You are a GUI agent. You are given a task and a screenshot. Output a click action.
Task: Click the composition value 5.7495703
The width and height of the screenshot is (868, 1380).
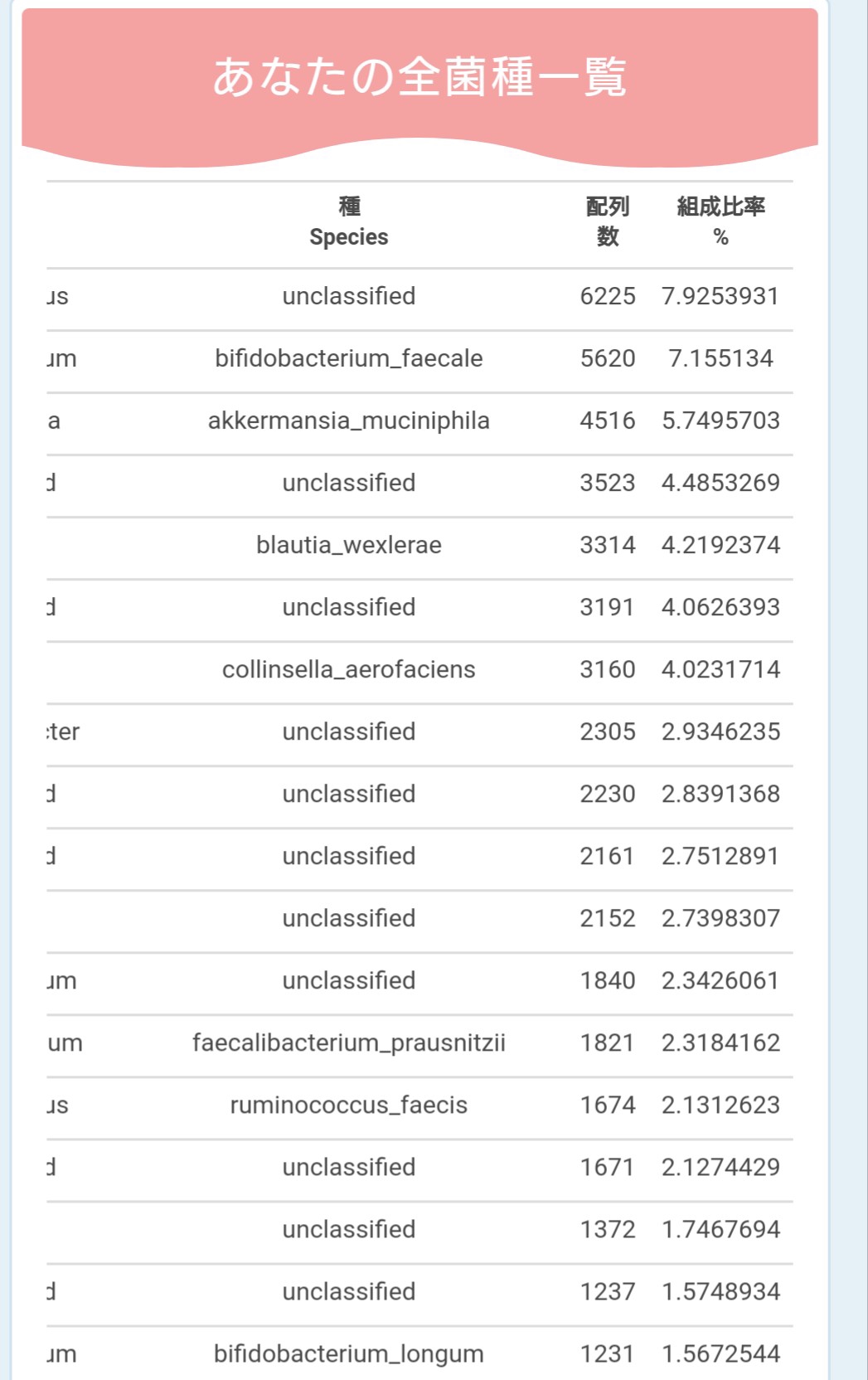(x=720, y=420)
